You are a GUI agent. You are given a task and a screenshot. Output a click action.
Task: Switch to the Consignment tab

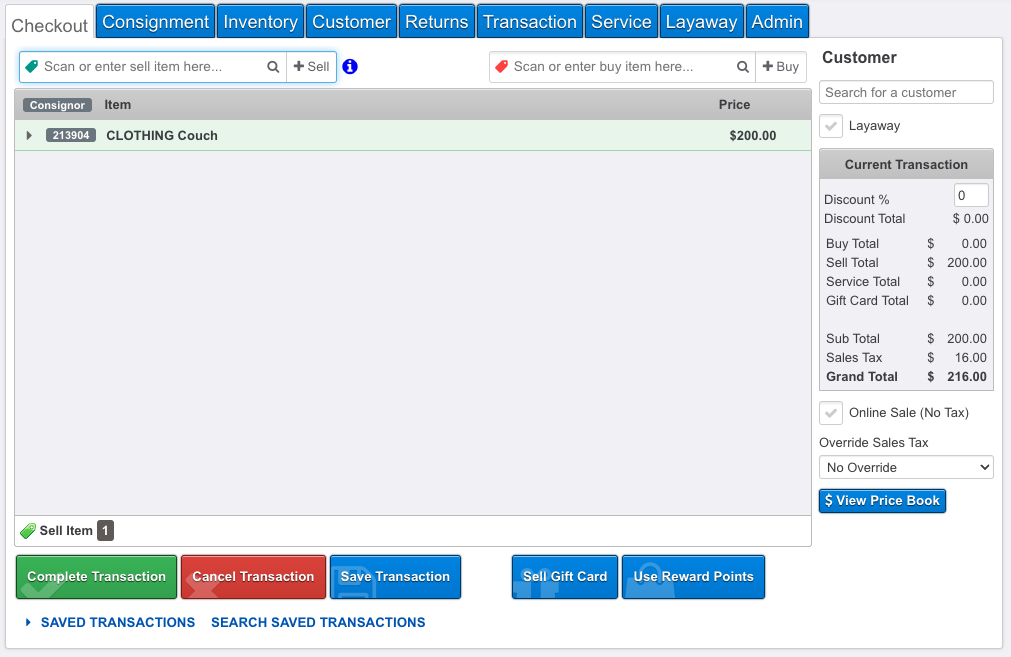click(x=155, y=20)
